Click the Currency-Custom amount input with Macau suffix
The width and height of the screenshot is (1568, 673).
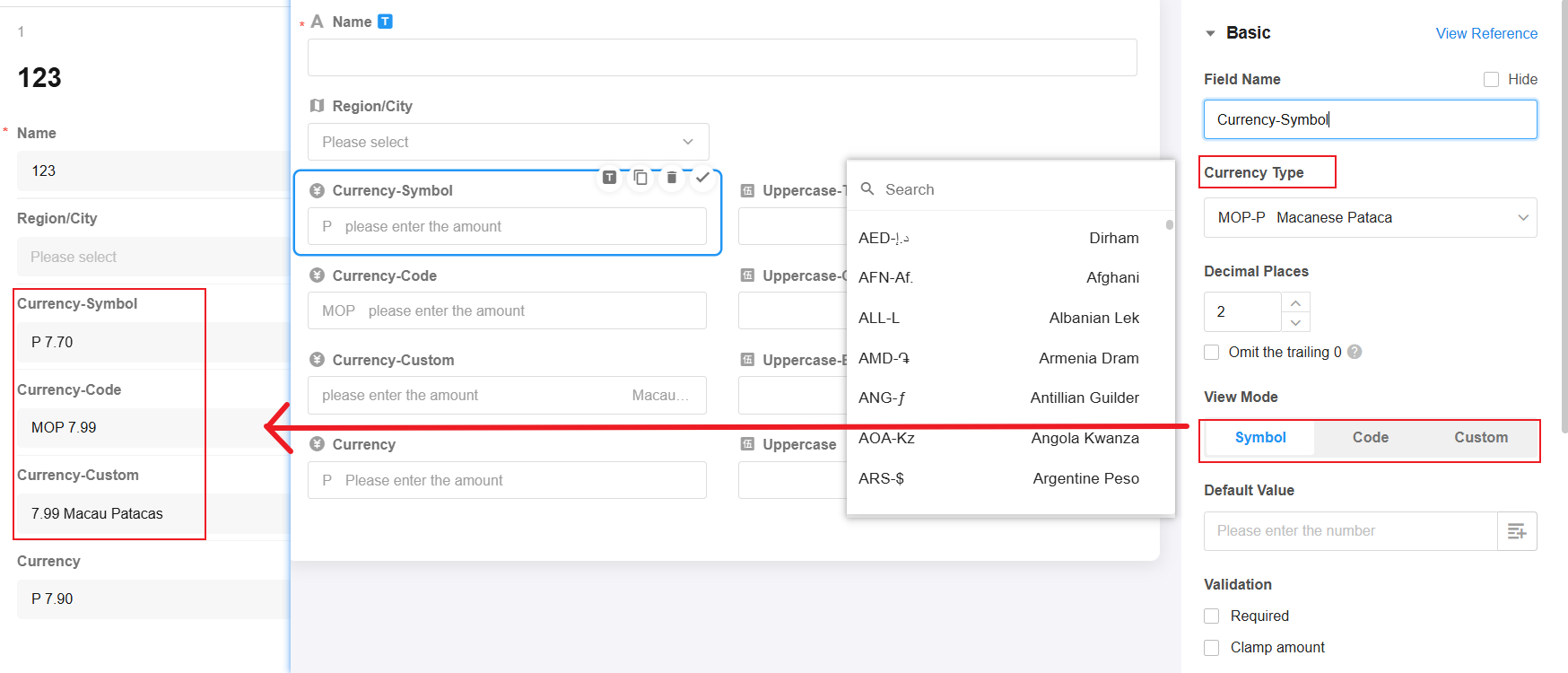(x=507, y=395)
